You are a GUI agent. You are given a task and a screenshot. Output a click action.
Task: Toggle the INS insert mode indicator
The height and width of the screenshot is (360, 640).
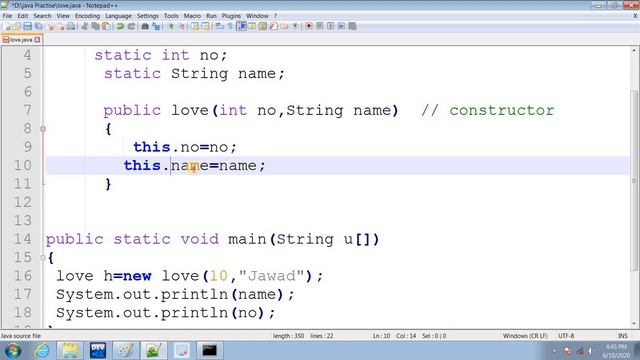tap(623, 336)
